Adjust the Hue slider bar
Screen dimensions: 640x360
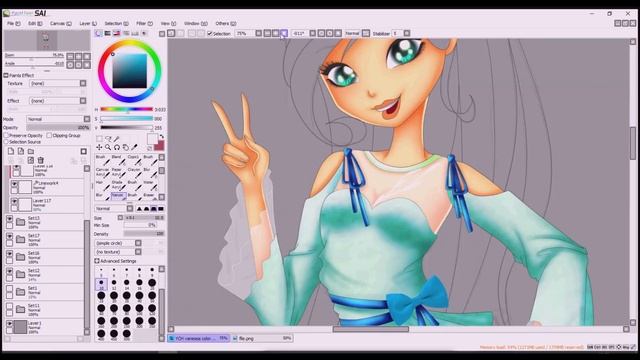(x=127, y=109)
